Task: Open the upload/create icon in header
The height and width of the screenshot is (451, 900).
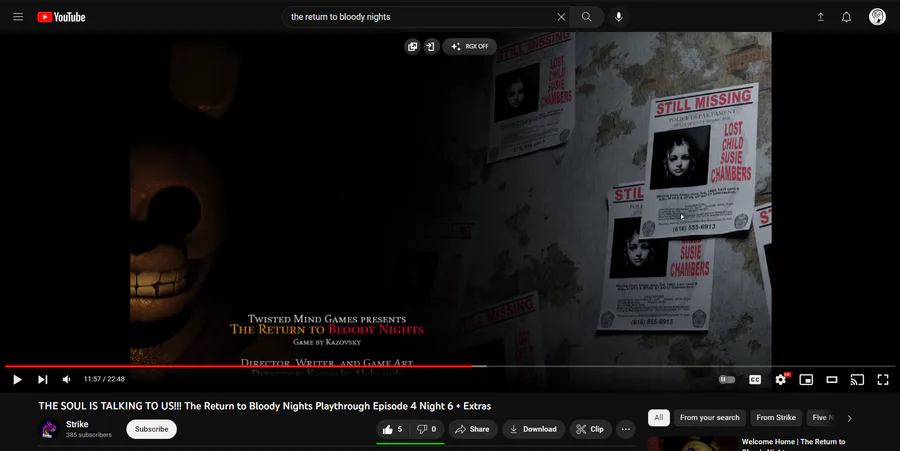Action: [x=821, y=17]
